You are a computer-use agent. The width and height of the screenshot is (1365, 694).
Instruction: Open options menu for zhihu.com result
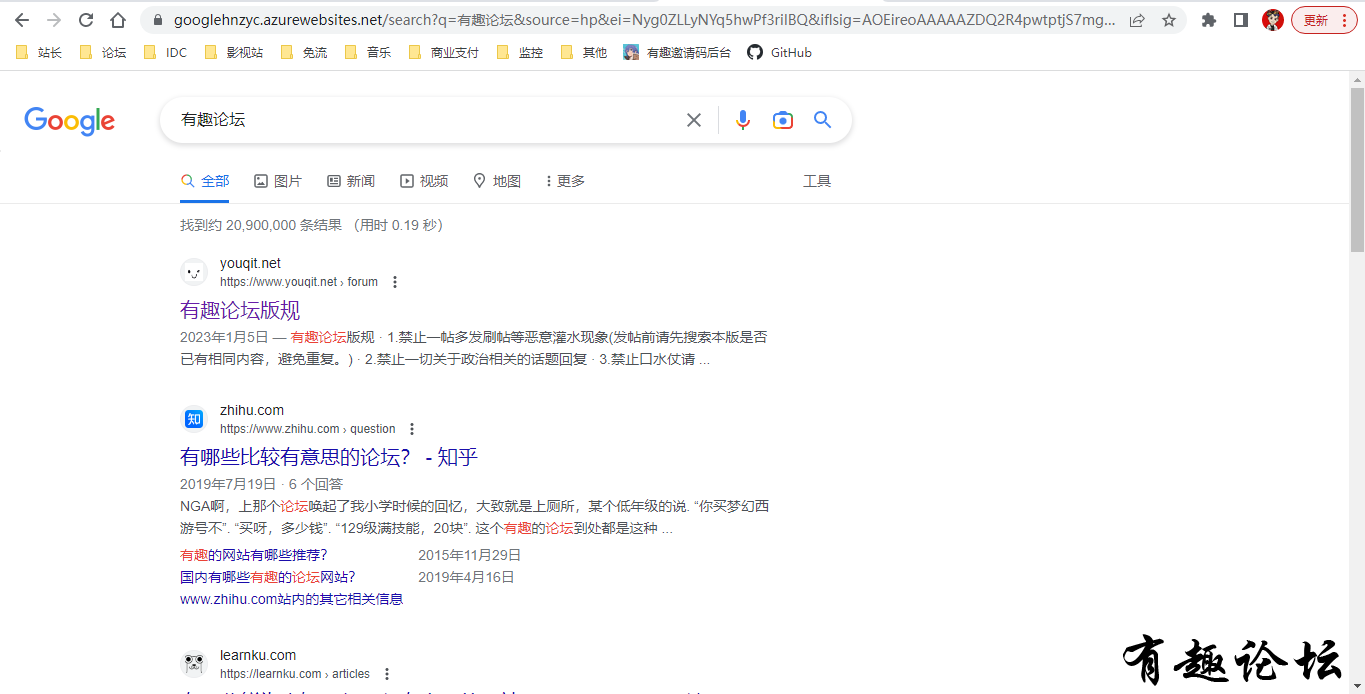[412, 429]
